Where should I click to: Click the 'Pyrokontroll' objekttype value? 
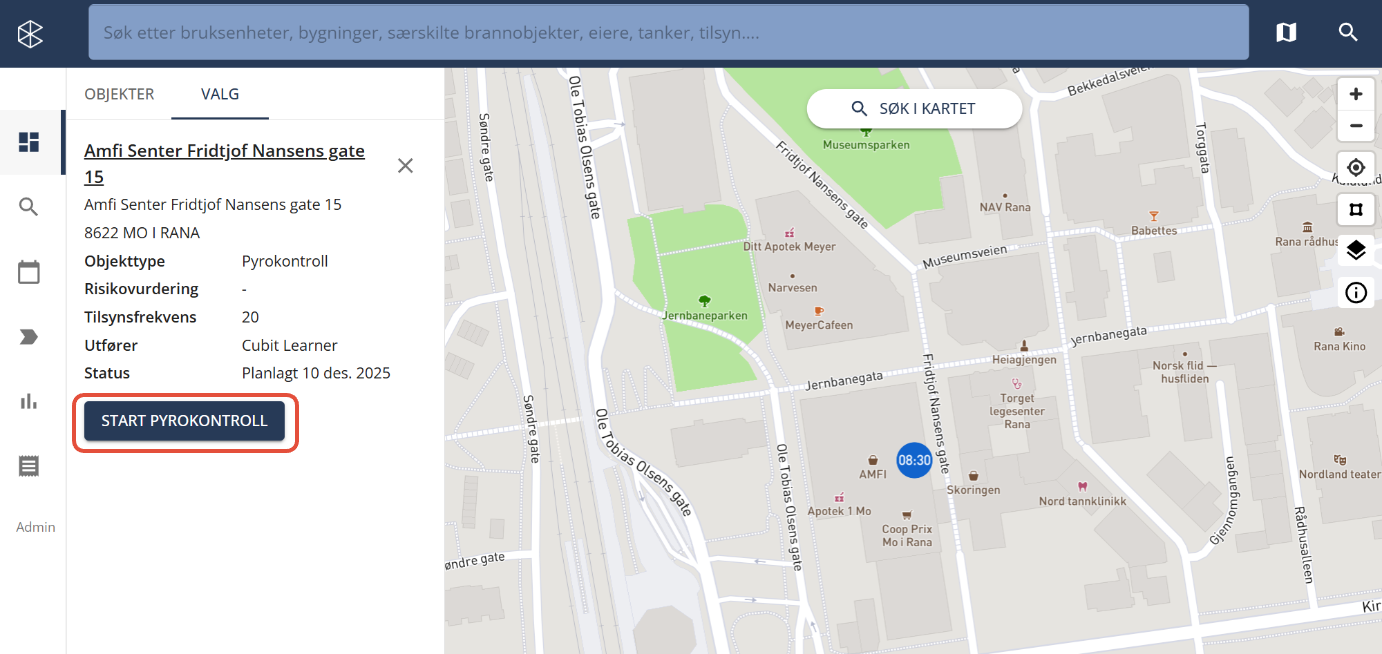(x=285, y=261)
